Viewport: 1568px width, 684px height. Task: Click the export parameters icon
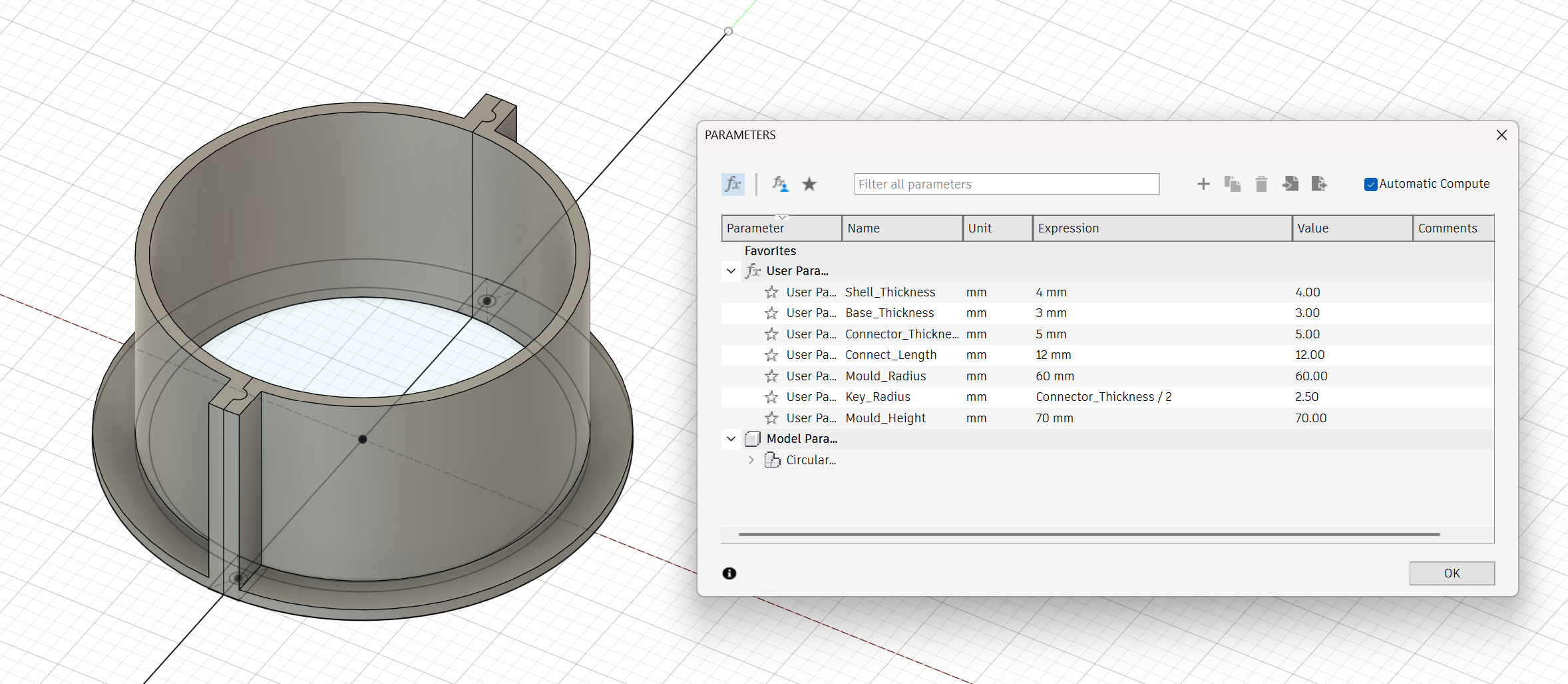[x=1319, y=184]
